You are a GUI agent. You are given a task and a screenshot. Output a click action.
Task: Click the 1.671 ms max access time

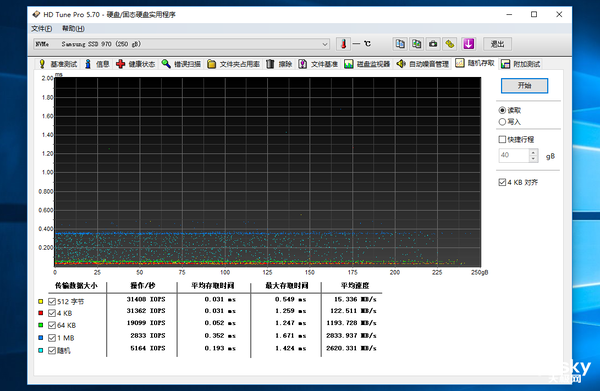[290, 336]
